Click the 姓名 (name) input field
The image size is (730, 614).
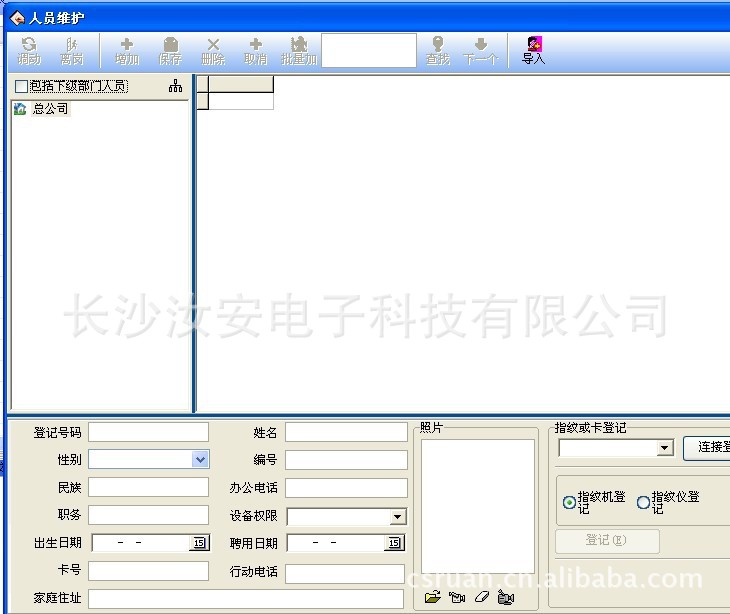tap(346, 432)
